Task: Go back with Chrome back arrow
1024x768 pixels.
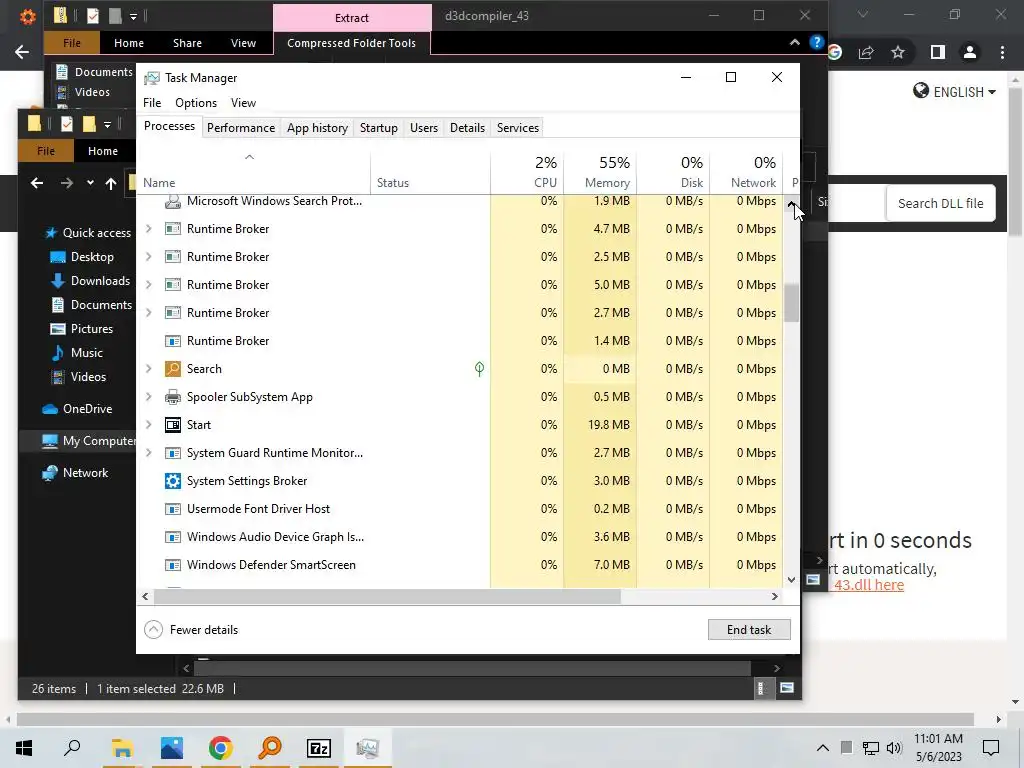Action: 22,52
